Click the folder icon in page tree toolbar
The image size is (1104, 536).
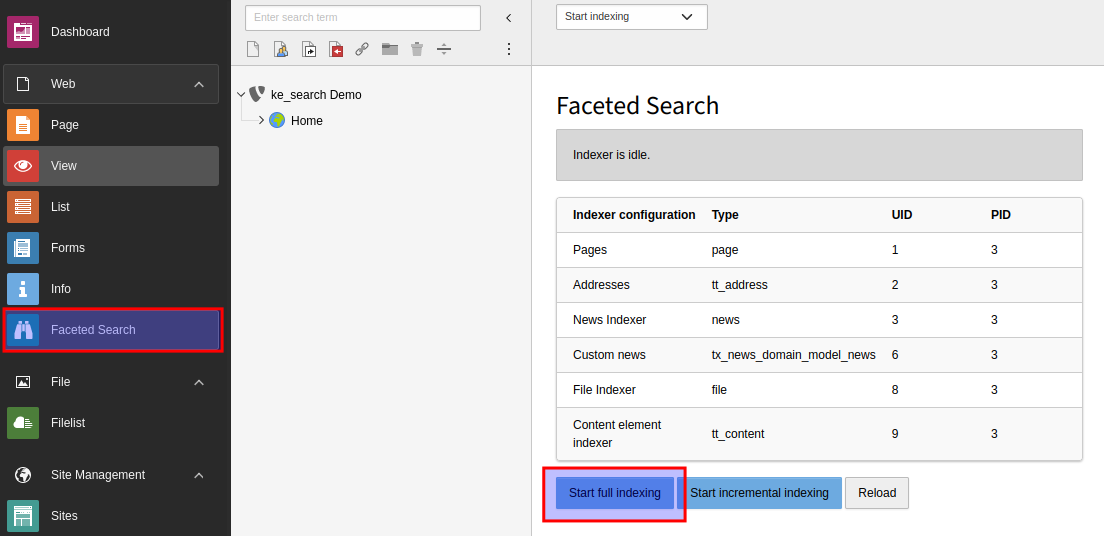tap(390, 49)
